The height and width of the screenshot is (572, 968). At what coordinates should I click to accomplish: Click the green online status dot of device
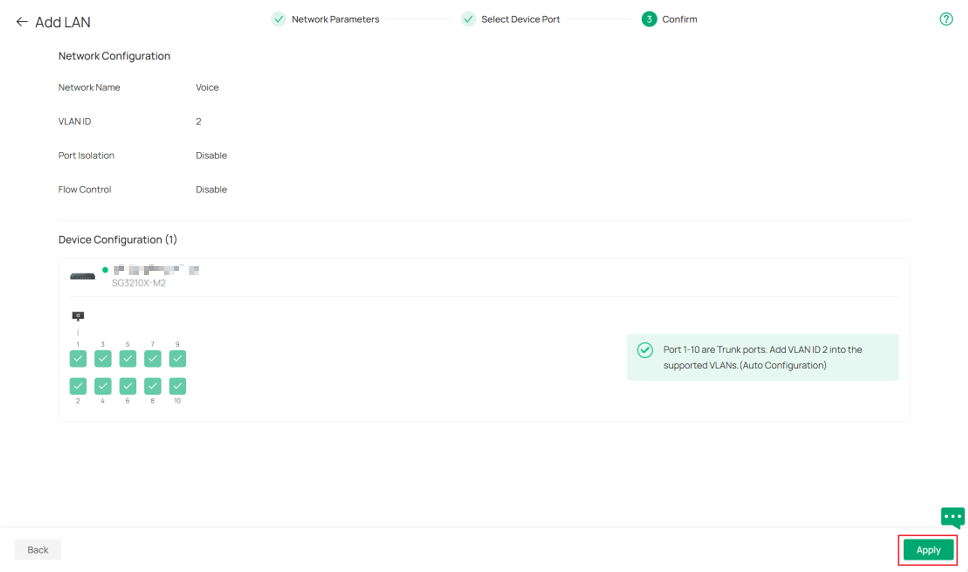pos(105,270)
